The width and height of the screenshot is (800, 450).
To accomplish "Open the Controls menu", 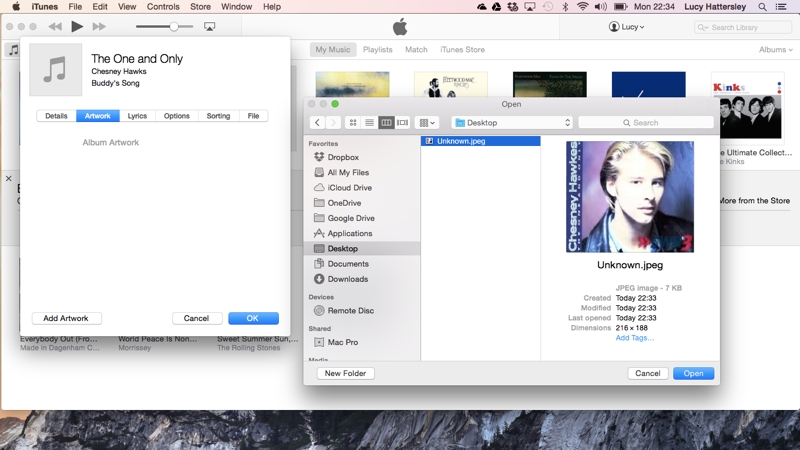I will tap(163, 7).
